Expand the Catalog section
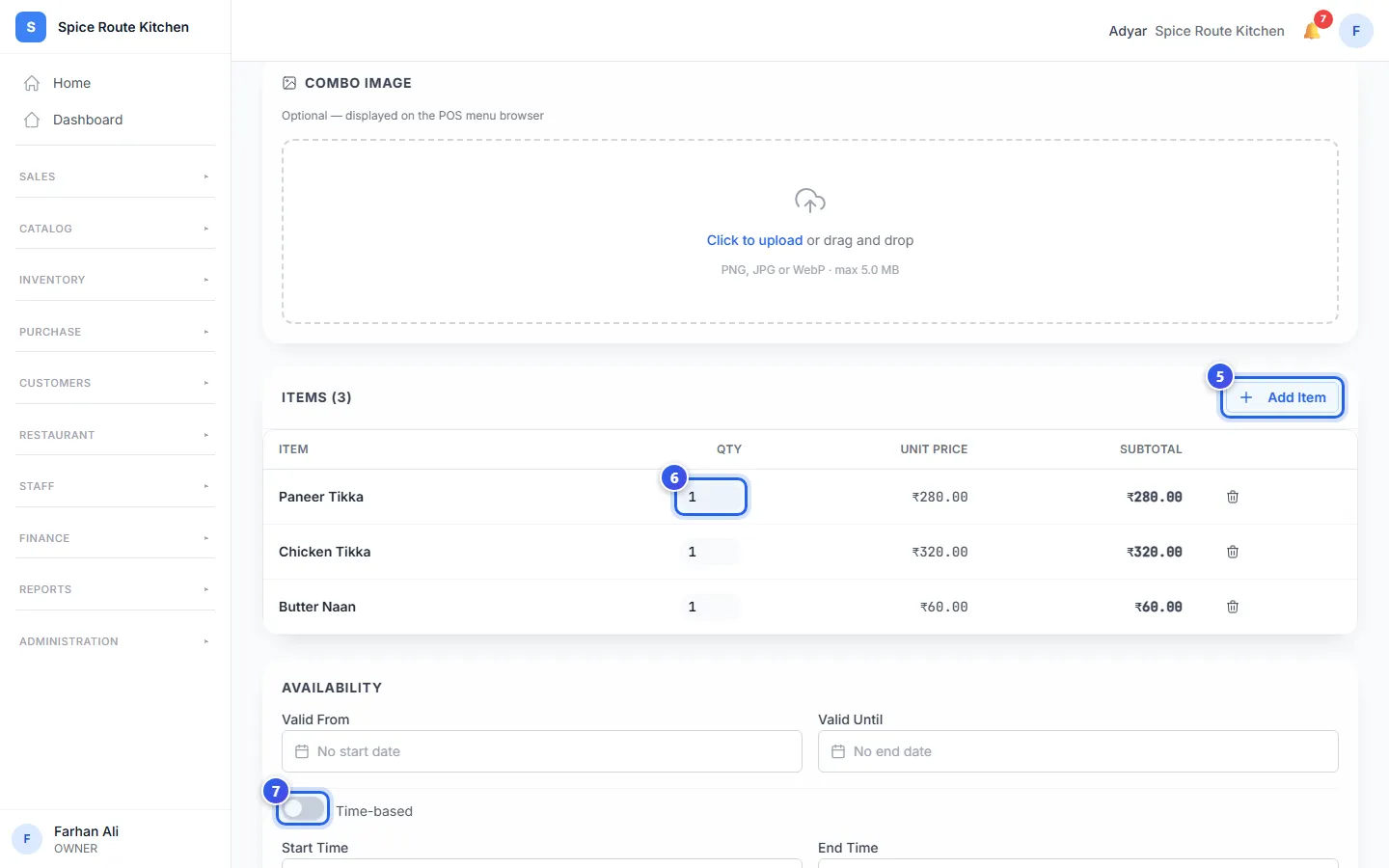This screenshot has width=1389, height=868. (115, 229)
